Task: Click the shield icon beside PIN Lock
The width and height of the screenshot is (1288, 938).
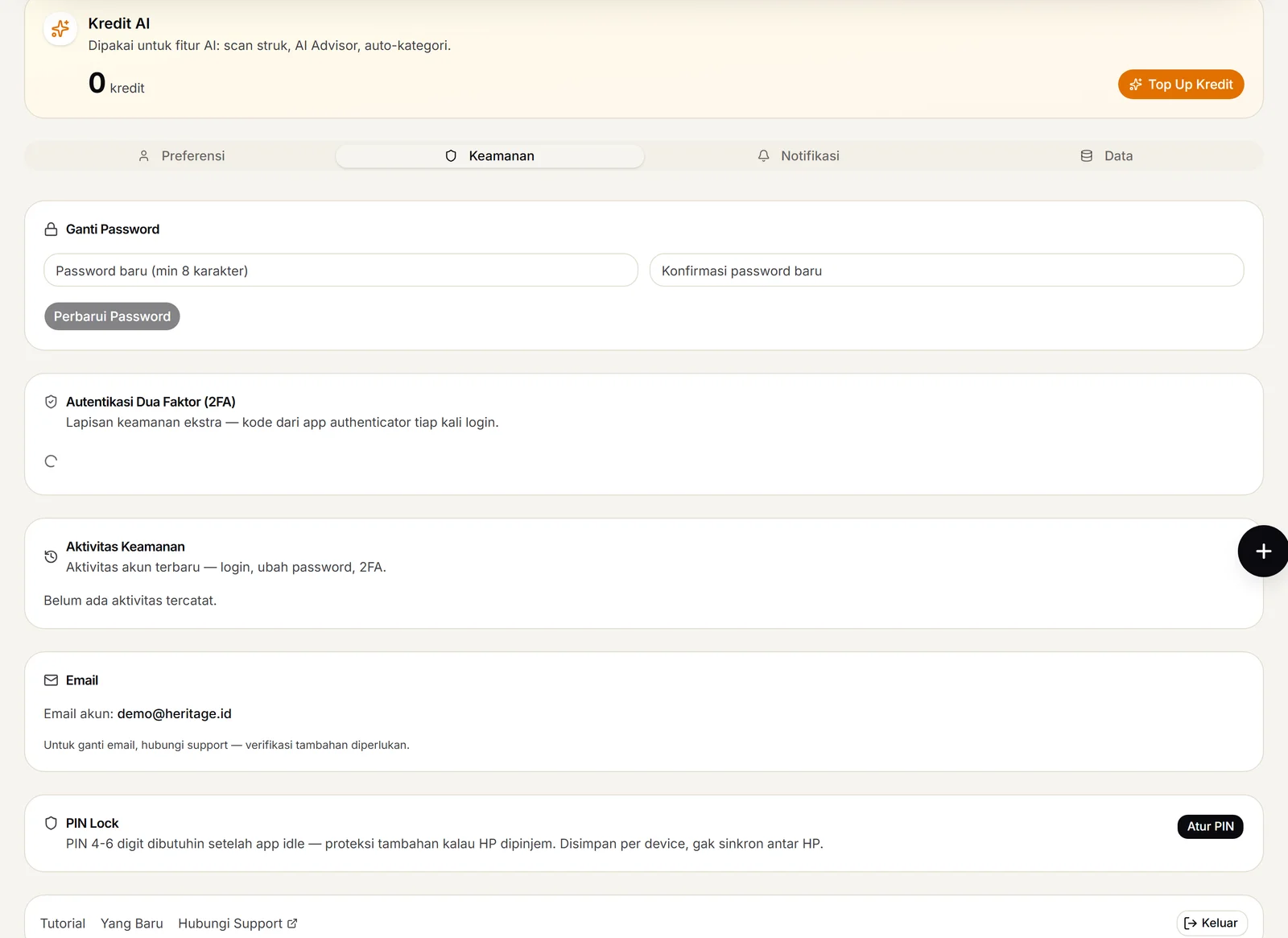Action: [x=51, y=823]
